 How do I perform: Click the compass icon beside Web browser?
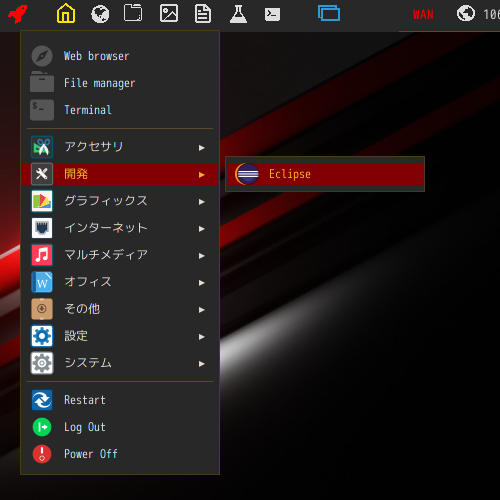[42, 56]
